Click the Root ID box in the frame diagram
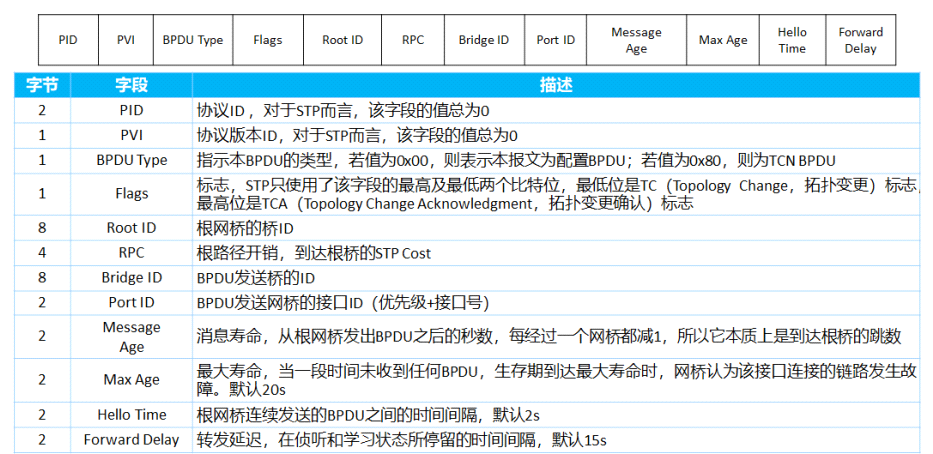933x454 pixels. click(x=343, y=40)
